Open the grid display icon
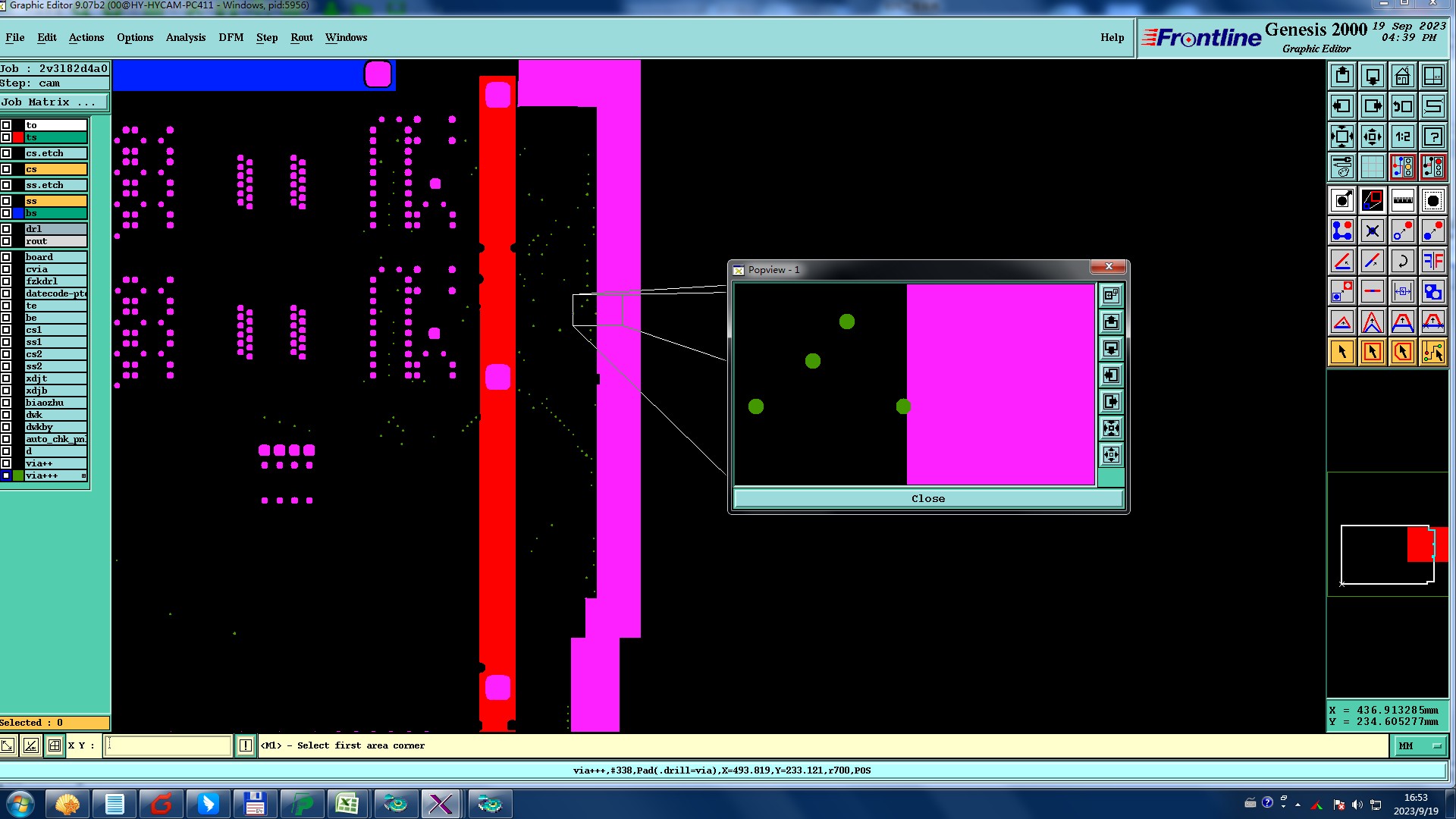 click(x=1372, y=167)
